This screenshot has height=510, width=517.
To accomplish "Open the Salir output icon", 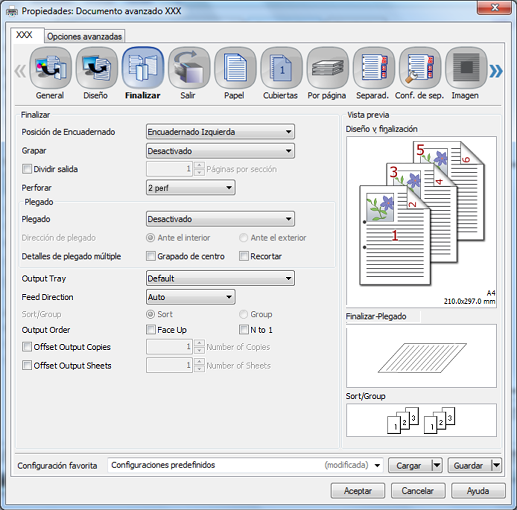I will pos(189,68).
